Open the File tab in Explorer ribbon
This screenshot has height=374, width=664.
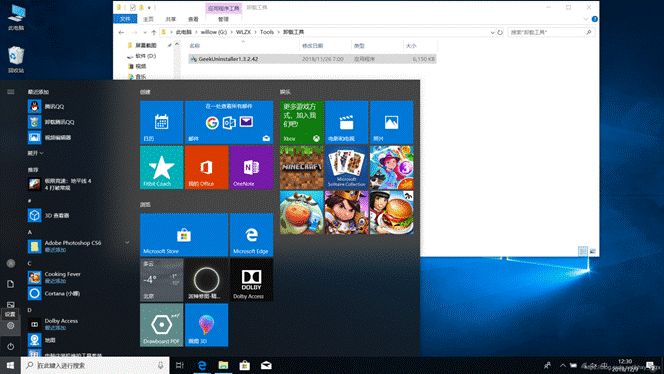[125, 19]
